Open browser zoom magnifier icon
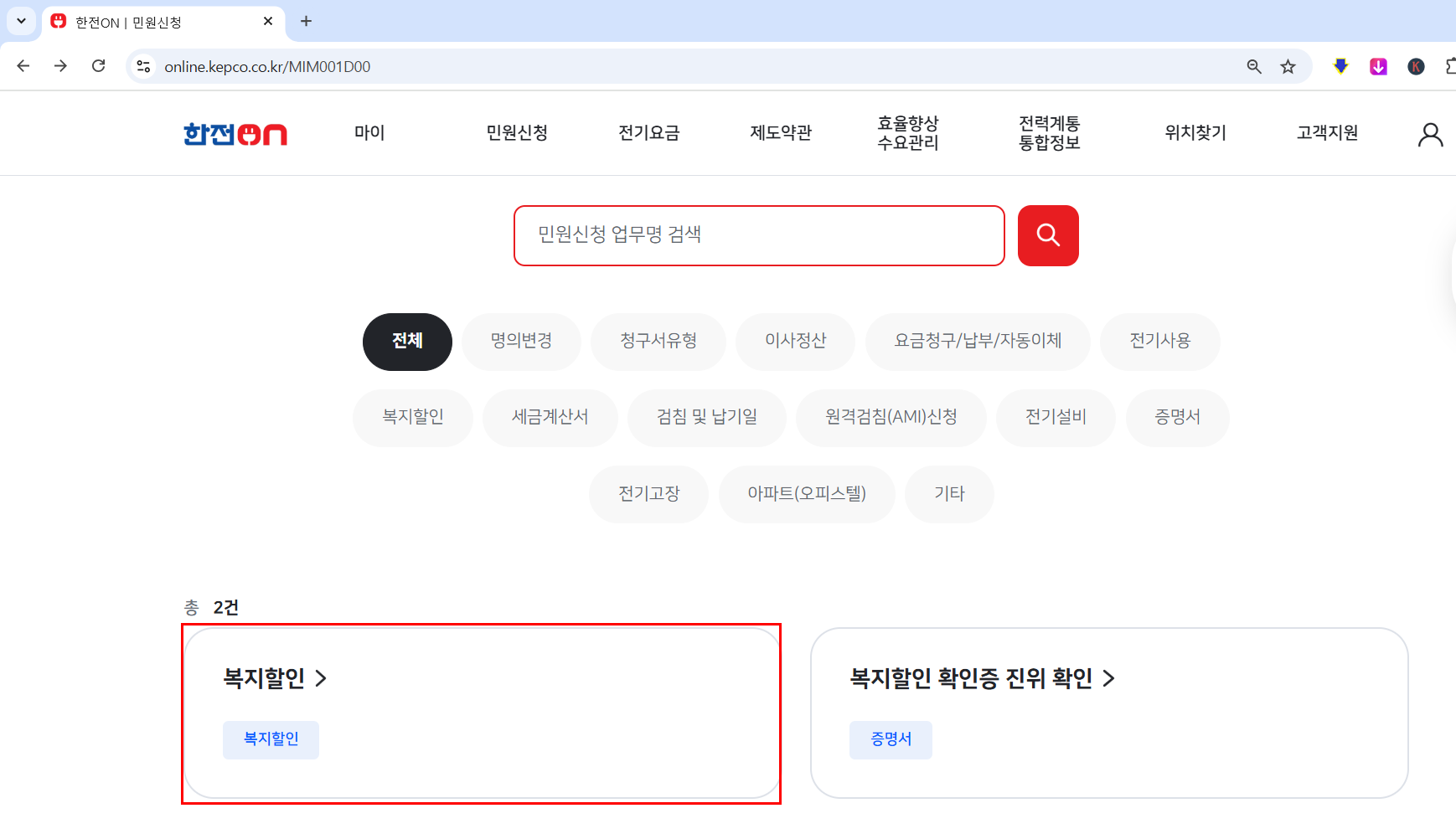This screenshot has width=1456, height=834. click(x=1254, y=66)
